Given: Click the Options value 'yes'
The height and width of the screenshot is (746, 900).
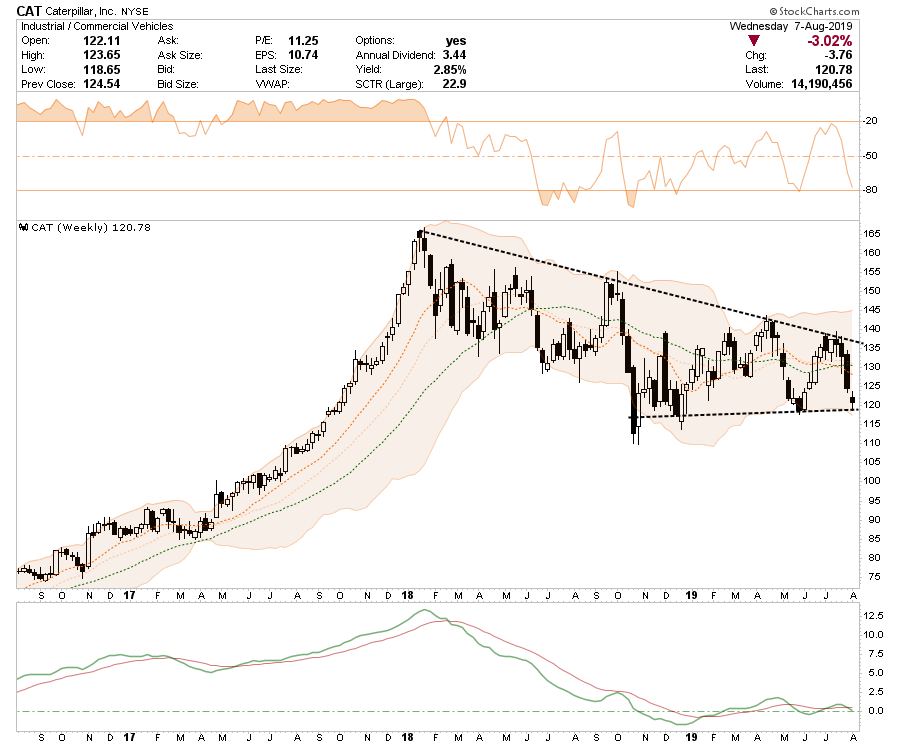Looking at the screenshot, I should 456,41.
